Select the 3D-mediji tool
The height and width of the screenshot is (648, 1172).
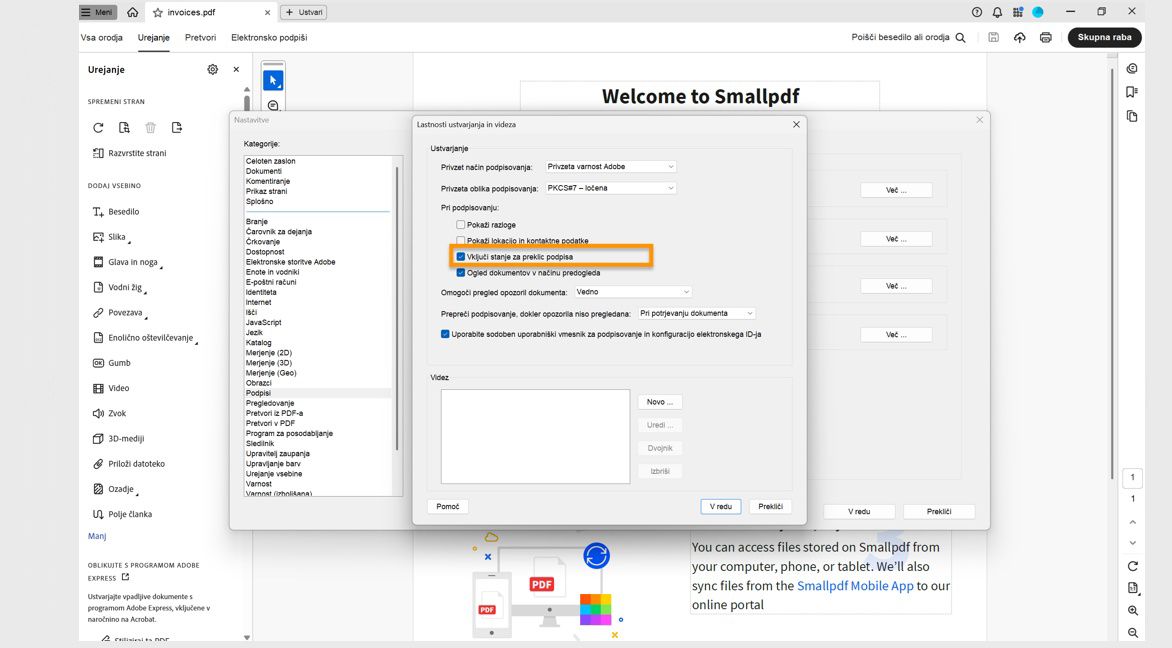coord(118,439)
